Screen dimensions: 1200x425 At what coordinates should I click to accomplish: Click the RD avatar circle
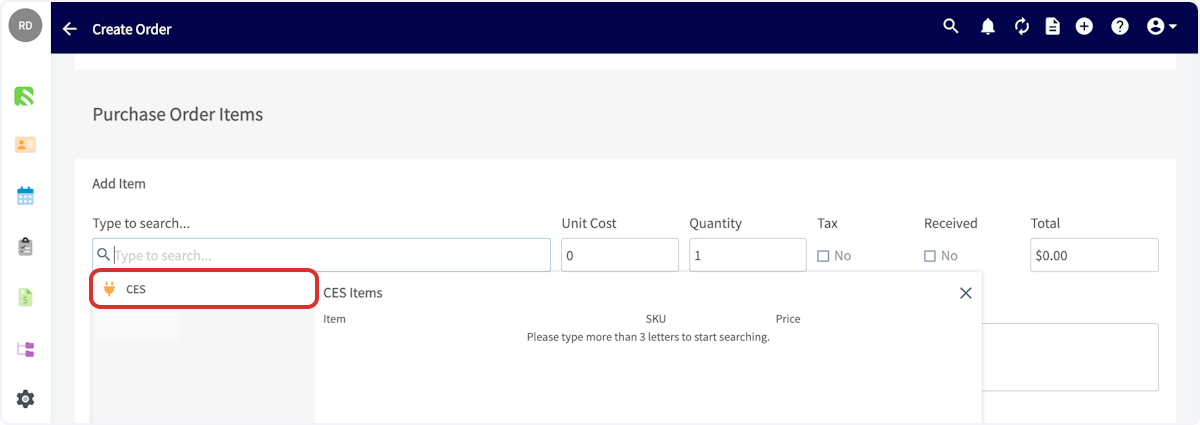[25, 26]
